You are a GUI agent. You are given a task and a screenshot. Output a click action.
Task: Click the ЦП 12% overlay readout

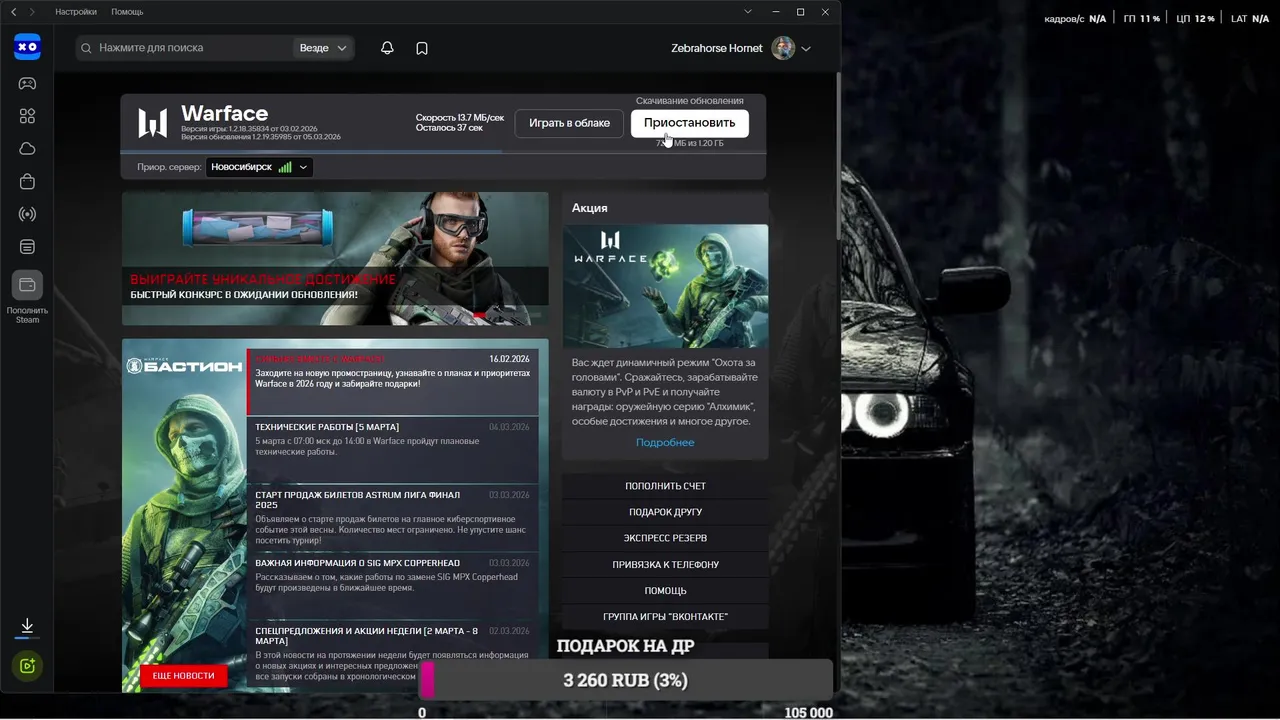[1195, 19]
